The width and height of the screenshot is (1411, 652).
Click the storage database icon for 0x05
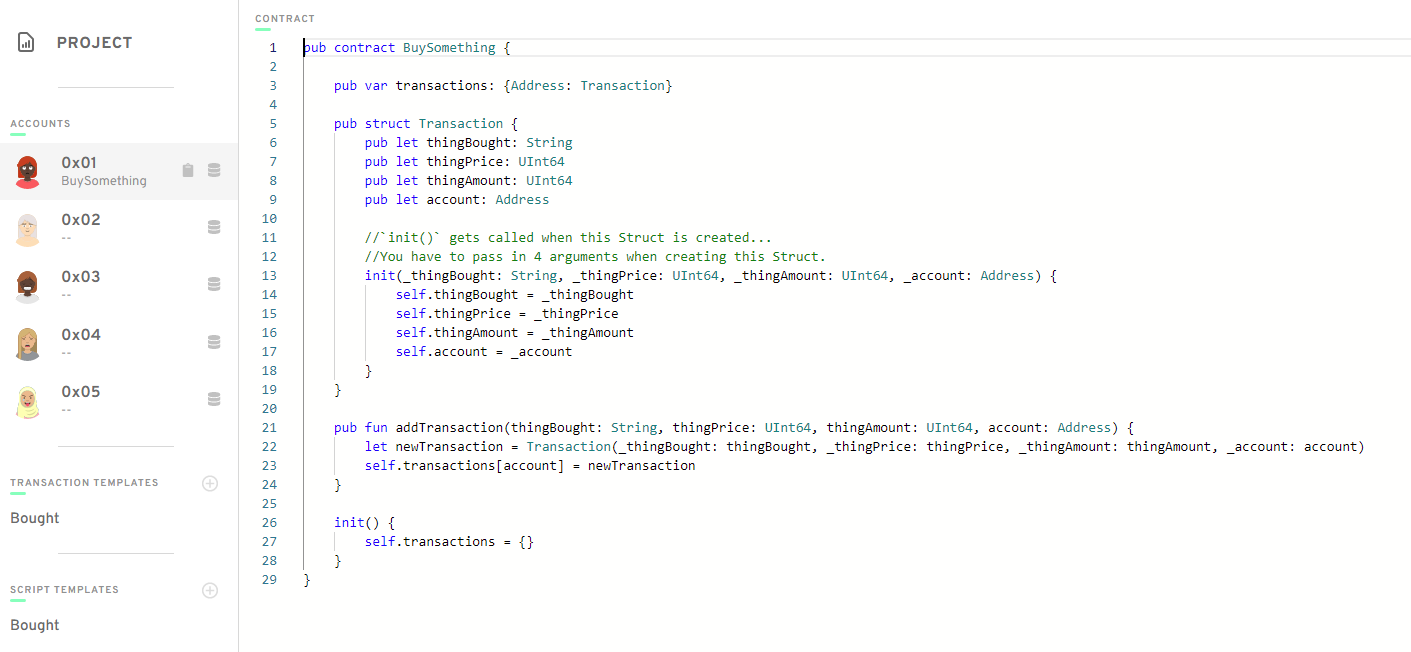(213, 400)
